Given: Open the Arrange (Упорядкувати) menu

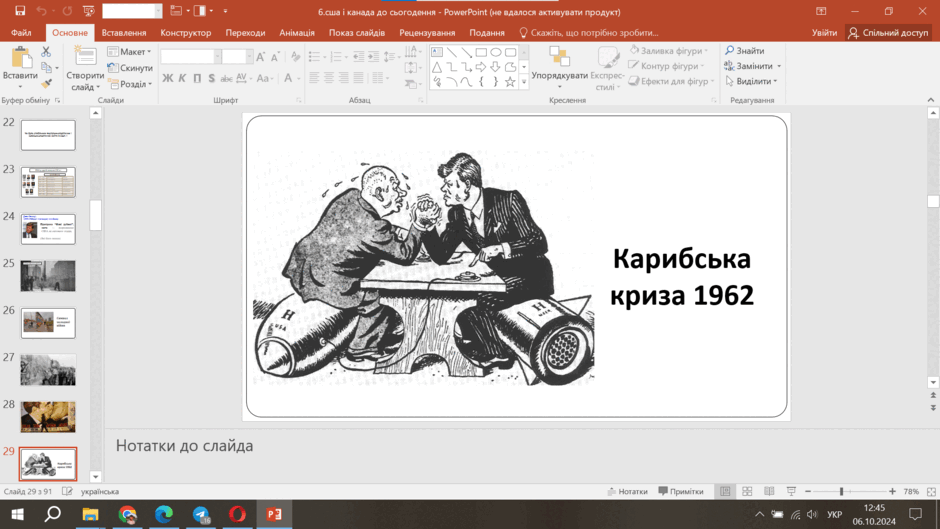Looking at the screenshot, I should coord(559,67).
